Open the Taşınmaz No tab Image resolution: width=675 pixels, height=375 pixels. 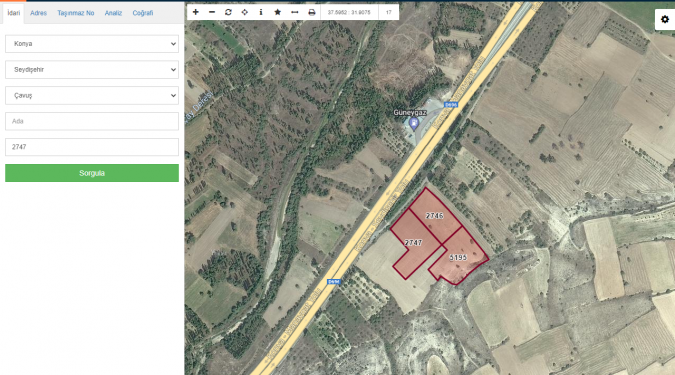tap(76, 13)
